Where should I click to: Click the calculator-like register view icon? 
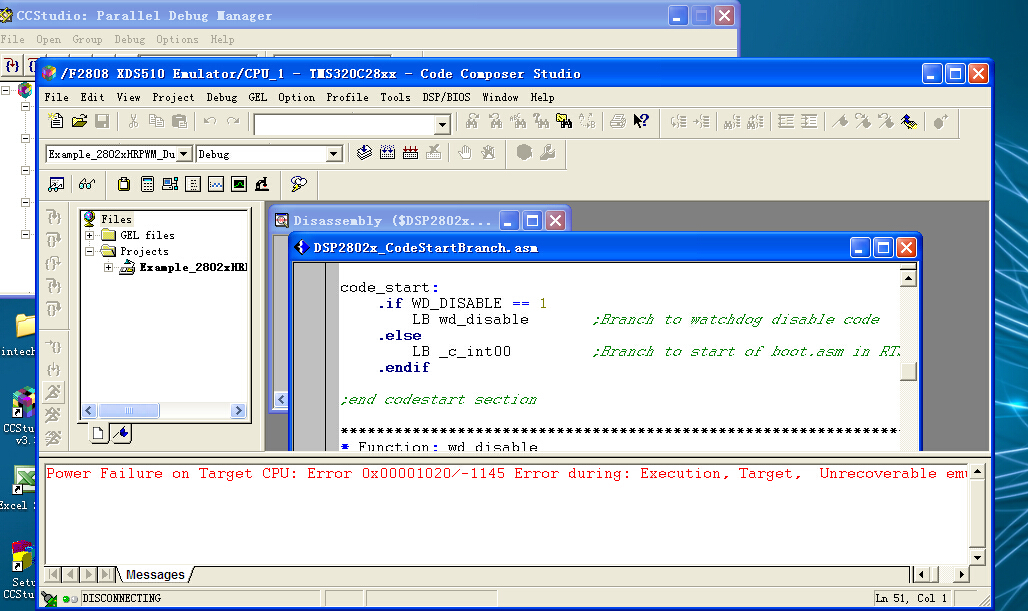point(148,184)
